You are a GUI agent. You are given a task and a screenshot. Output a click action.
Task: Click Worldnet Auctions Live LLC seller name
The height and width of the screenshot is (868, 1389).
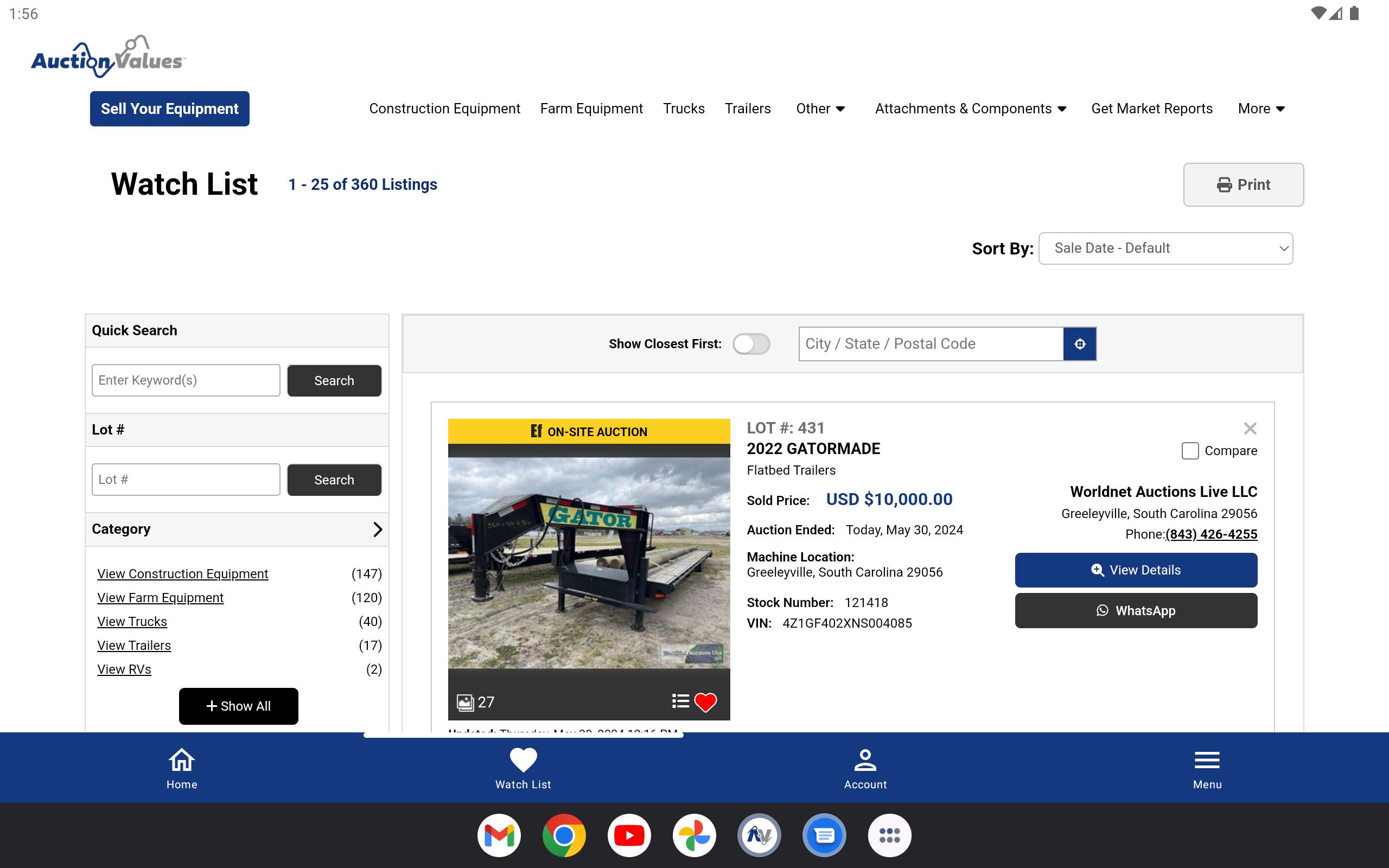1163,492
